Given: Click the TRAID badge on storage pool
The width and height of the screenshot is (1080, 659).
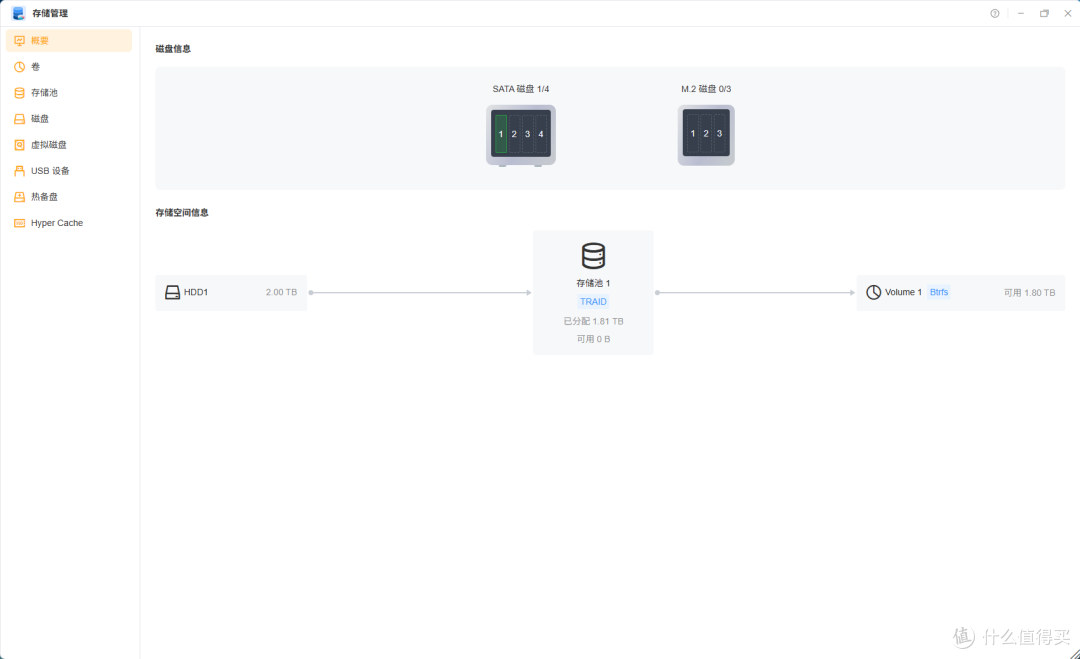Looking at the screenshot, I should click(x=593, y=302).
